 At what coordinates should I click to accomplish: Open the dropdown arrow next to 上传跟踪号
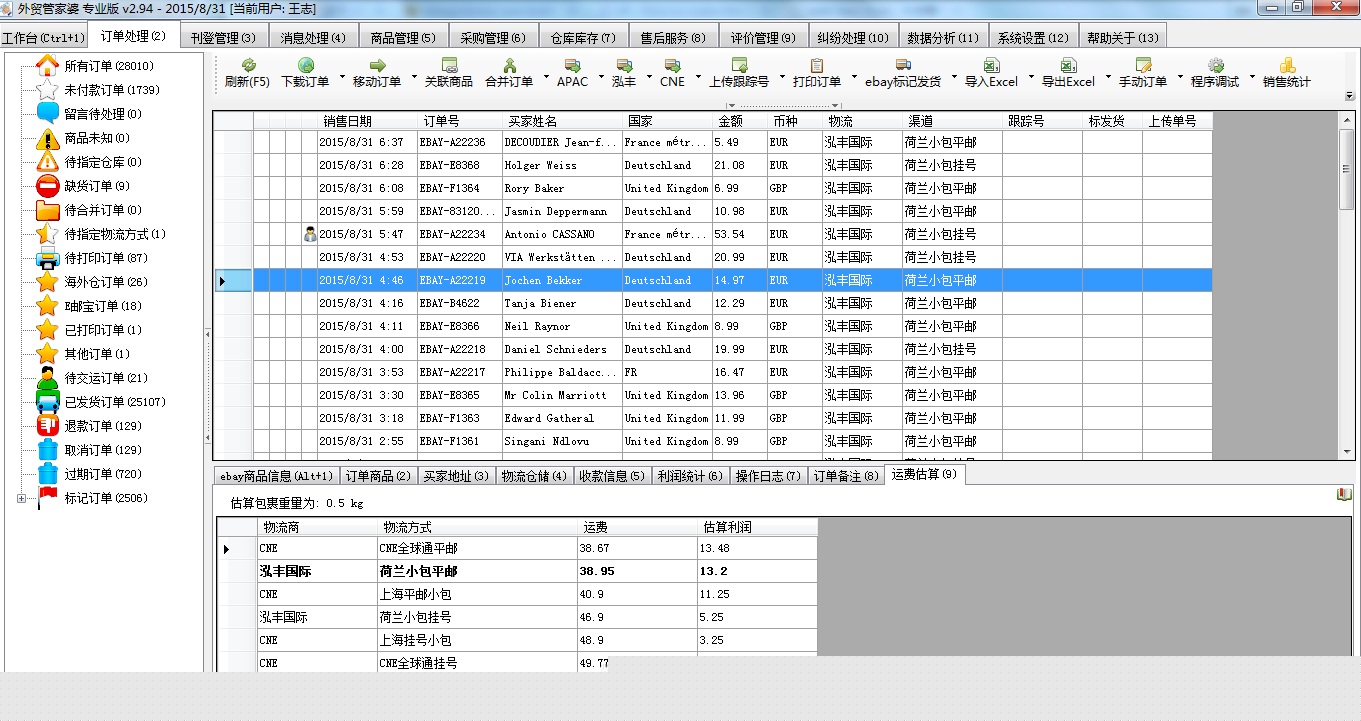pyautogui.click(x=781, y=76)
